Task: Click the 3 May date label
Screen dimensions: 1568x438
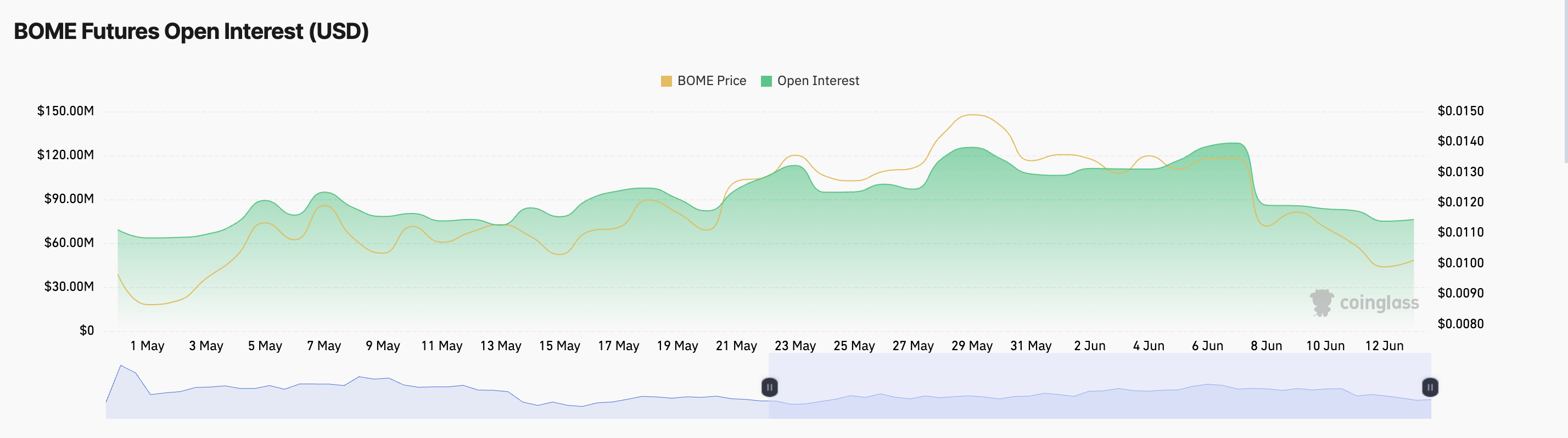Action: pyautogui.click(x=206, y=346)
